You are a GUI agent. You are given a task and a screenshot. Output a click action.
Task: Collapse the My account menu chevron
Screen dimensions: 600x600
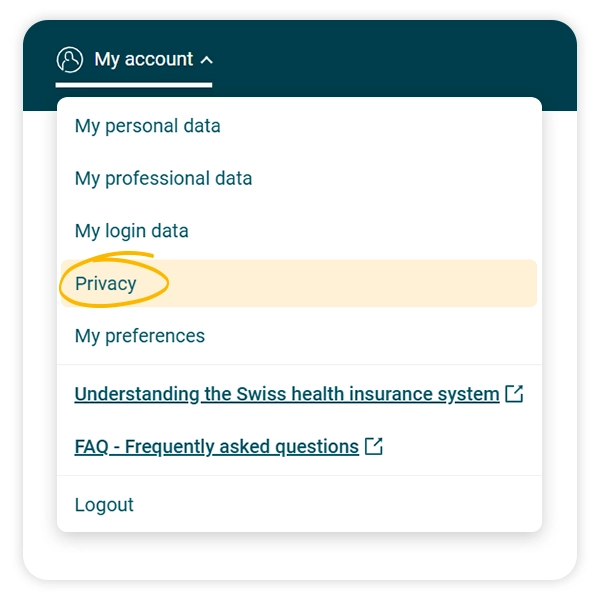[207, 61]
